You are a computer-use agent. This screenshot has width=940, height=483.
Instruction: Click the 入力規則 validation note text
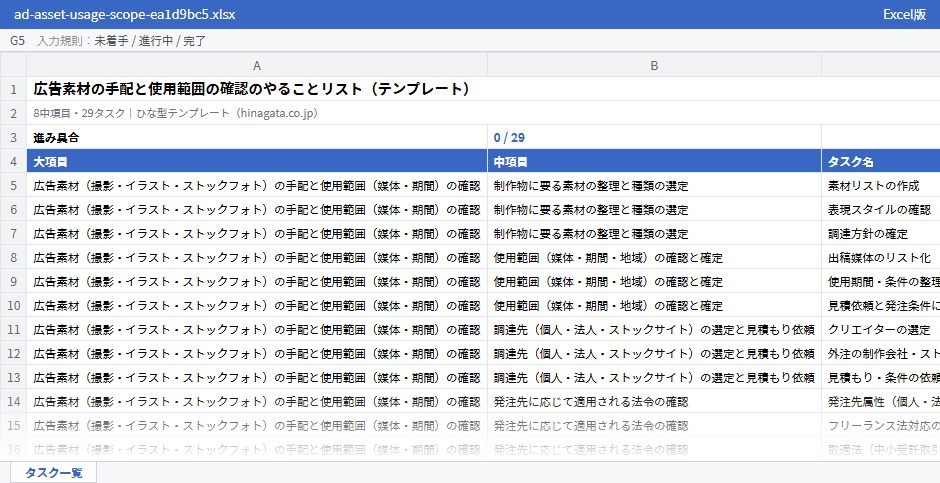pos(122,41)
